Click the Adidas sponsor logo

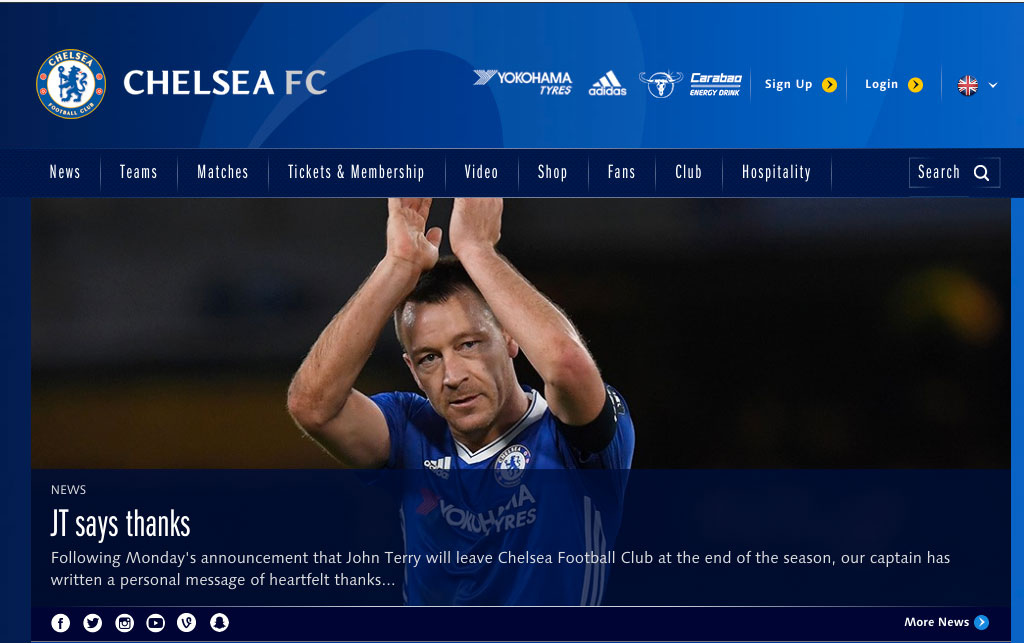coord(607,84)
